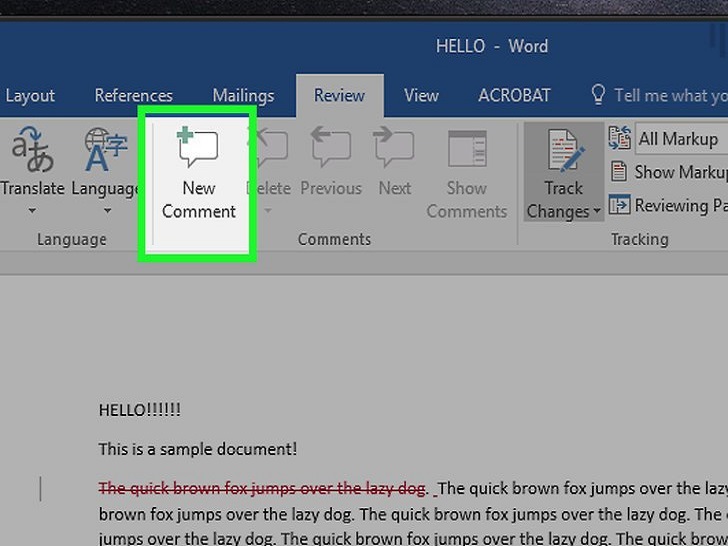Expand the Delete comment dropdown arrow

tap(268, 210)
